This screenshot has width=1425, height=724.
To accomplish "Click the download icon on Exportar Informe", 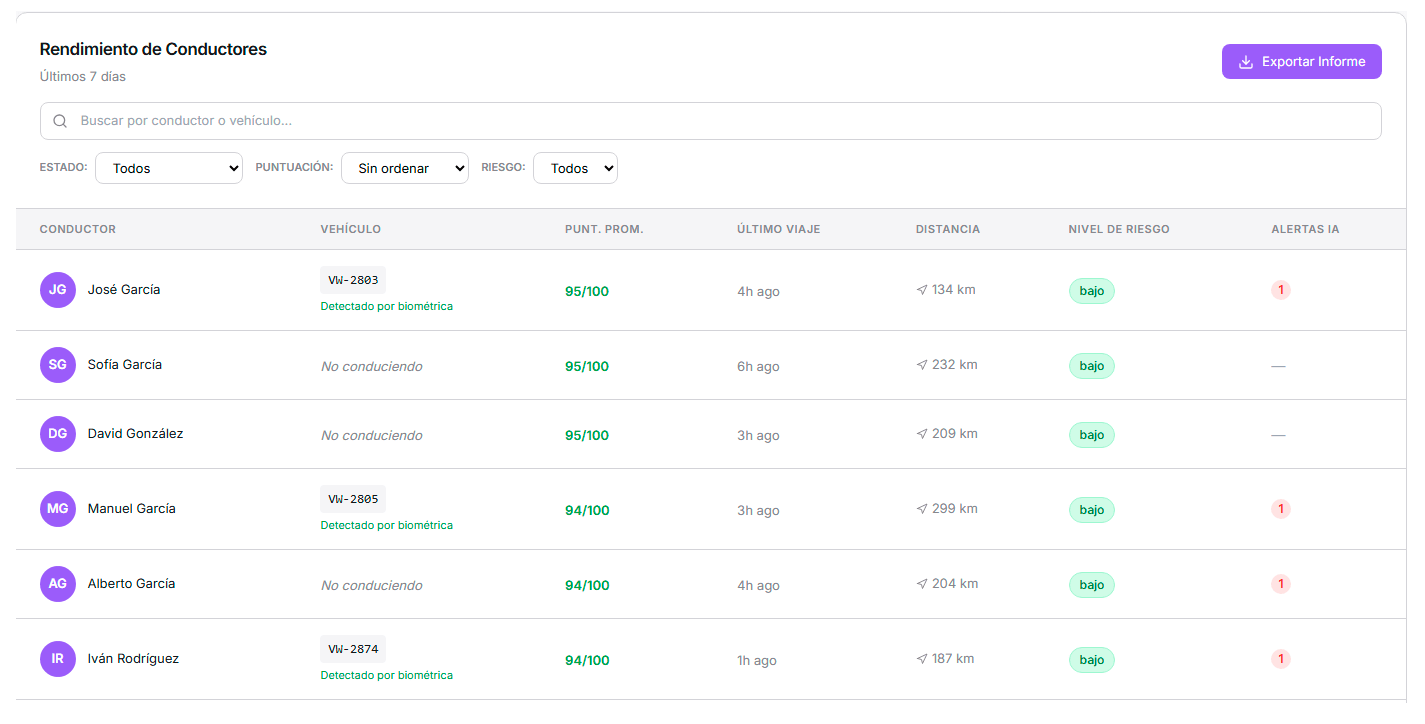I will point(1246,62).
